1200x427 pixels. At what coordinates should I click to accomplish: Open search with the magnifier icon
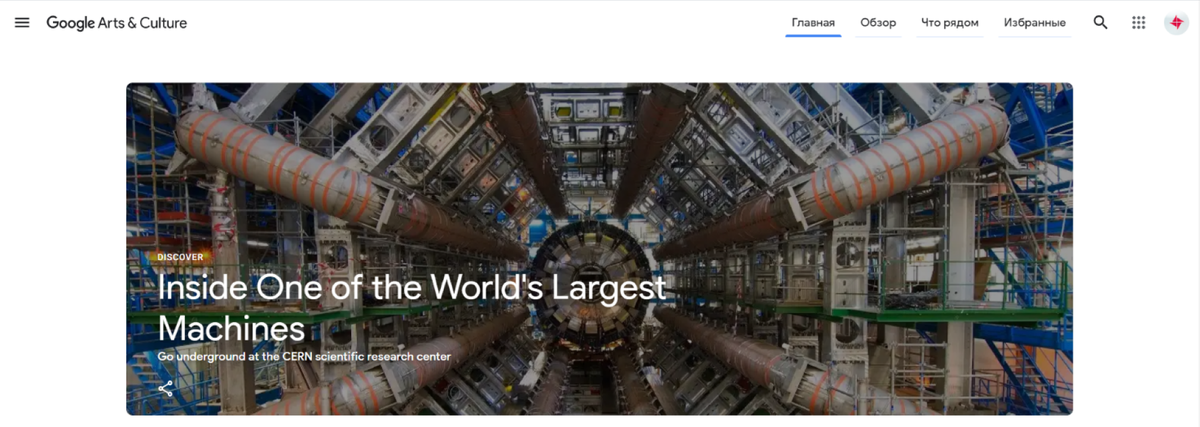[x=1101, y=23]
